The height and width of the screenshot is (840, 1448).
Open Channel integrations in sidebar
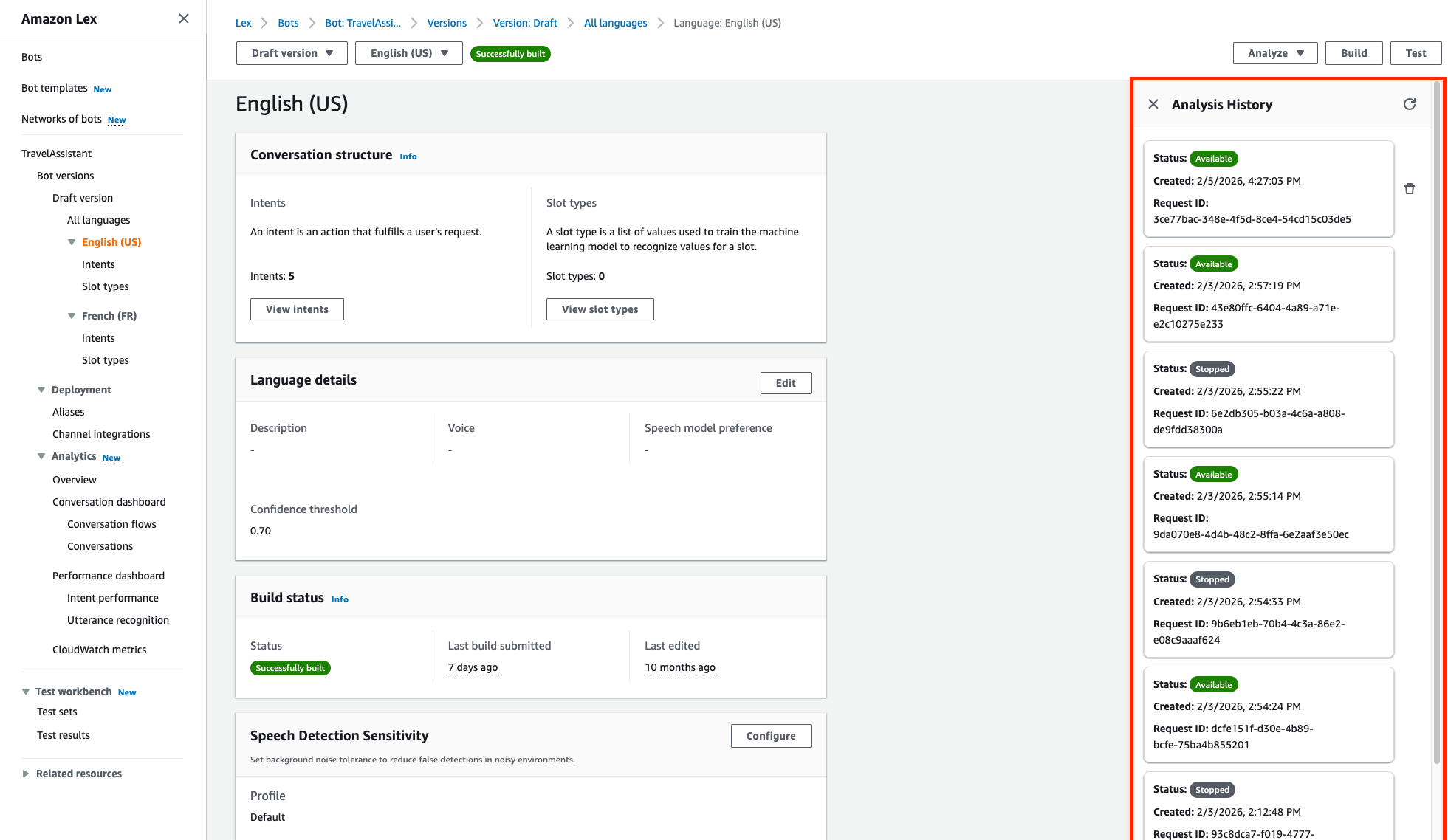(x=101, y=434)
